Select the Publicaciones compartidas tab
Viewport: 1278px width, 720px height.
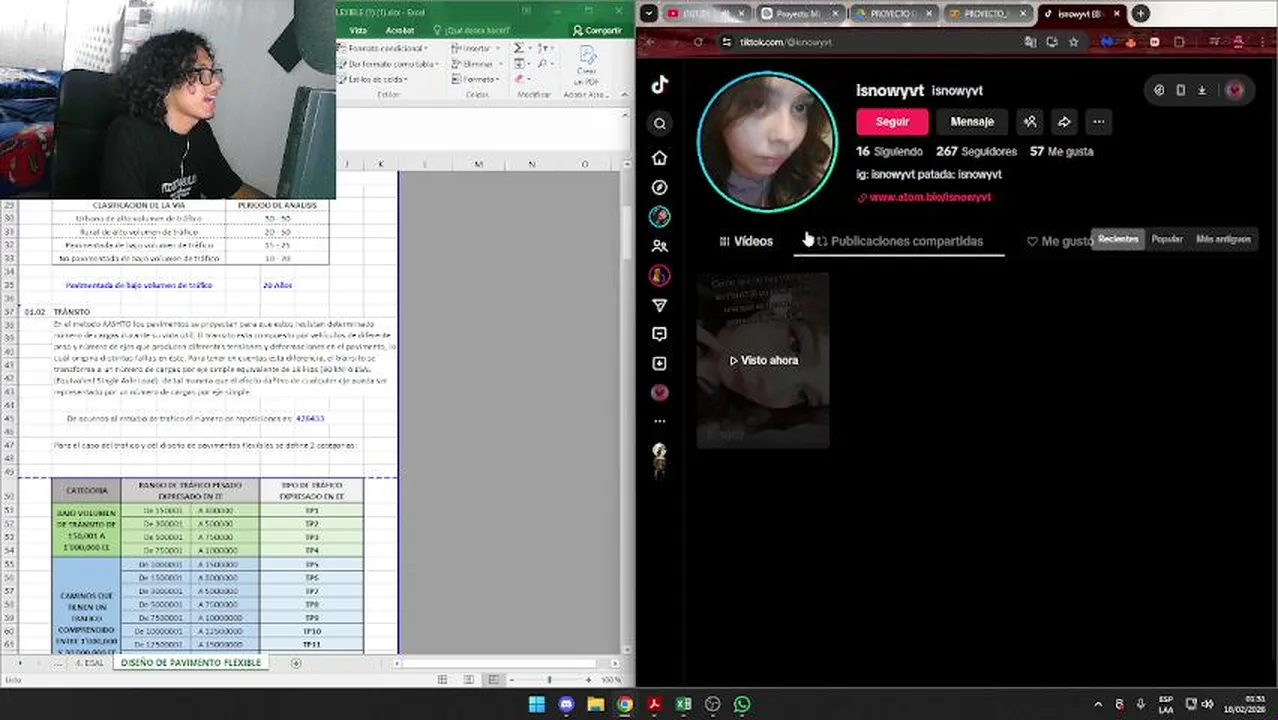click(x=899, y=241)
